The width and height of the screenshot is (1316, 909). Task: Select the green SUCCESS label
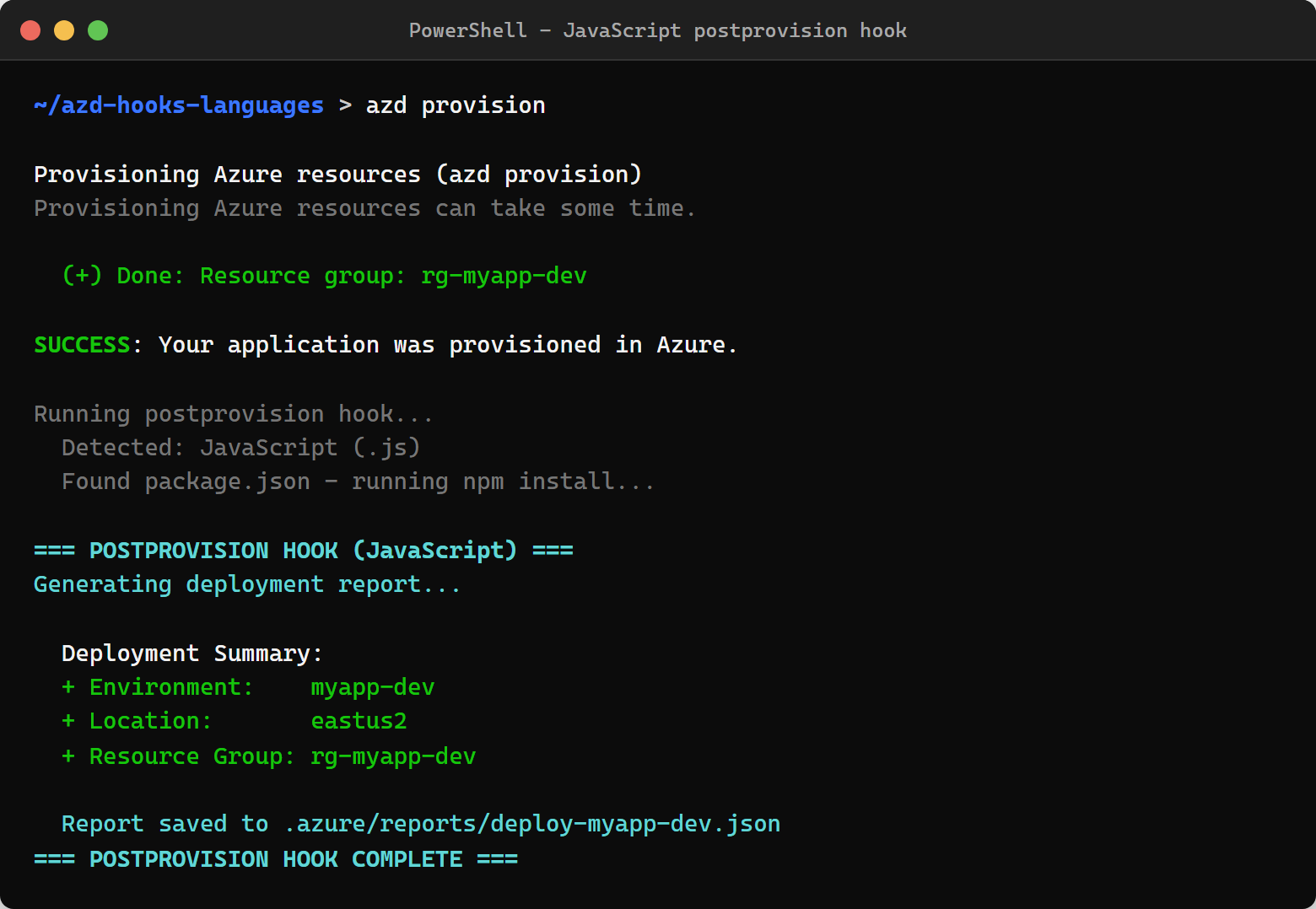point(82,344)
